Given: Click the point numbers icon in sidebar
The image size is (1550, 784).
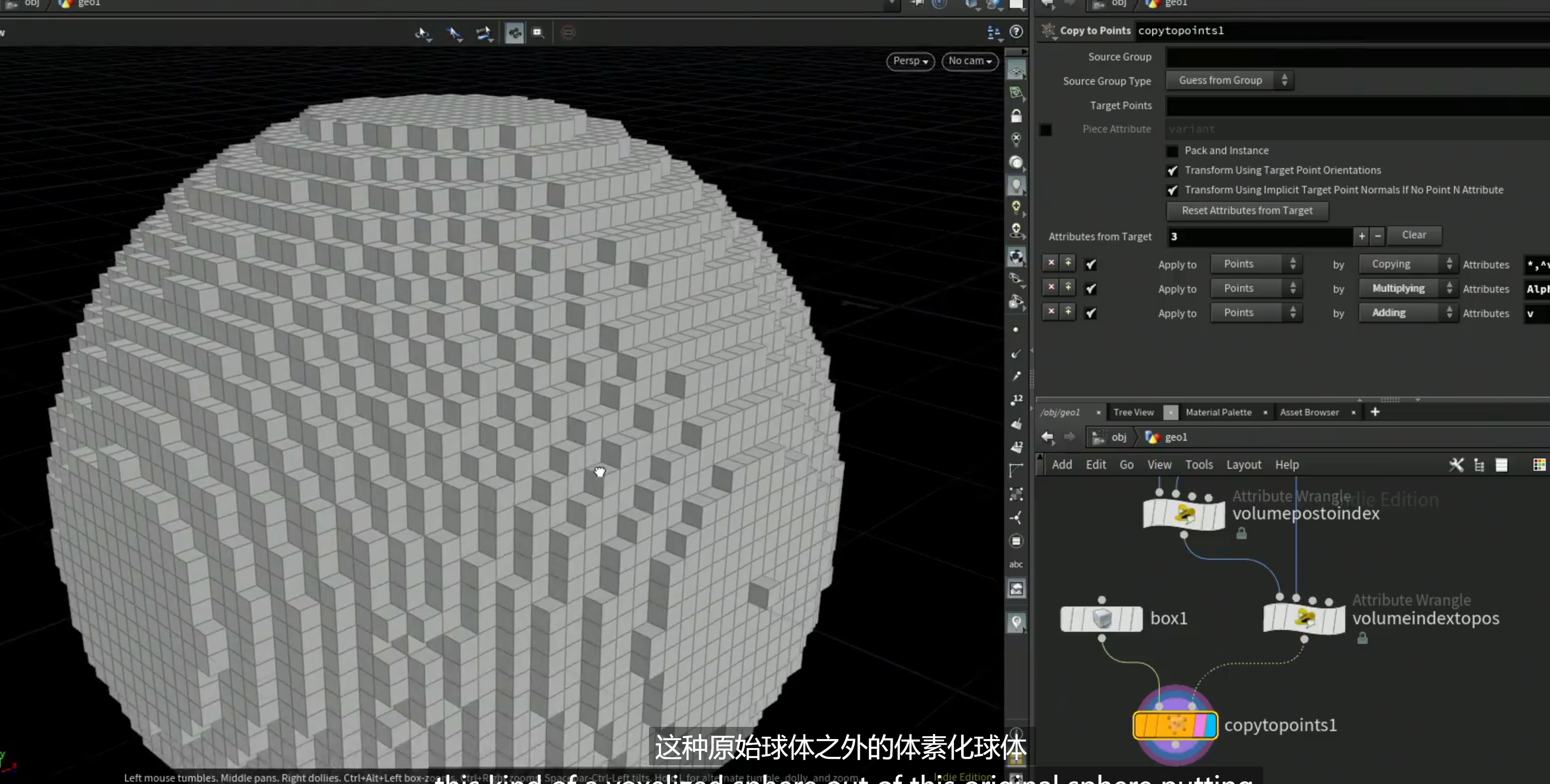Looking at the screenshot, I should tap(1016, 400).
